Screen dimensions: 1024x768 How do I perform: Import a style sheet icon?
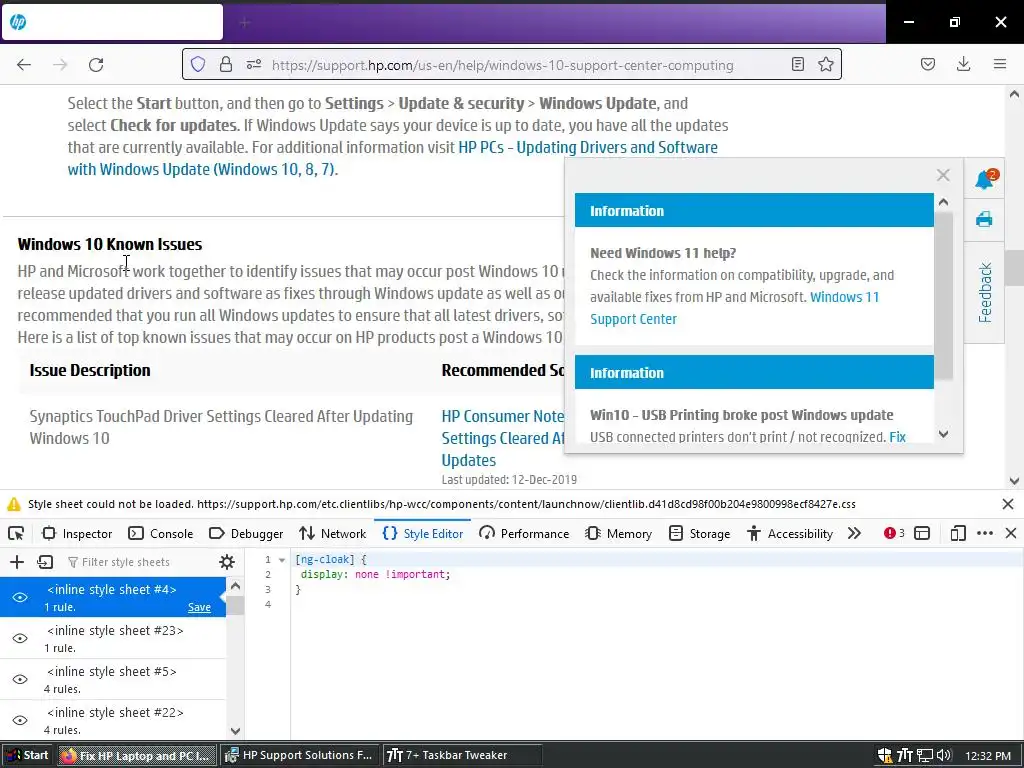click(45, 562)
